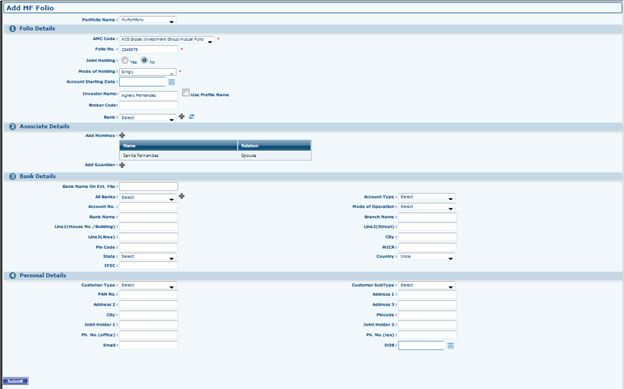
Task: Click the Bank Name input field
Action: (x=148, y=217)
